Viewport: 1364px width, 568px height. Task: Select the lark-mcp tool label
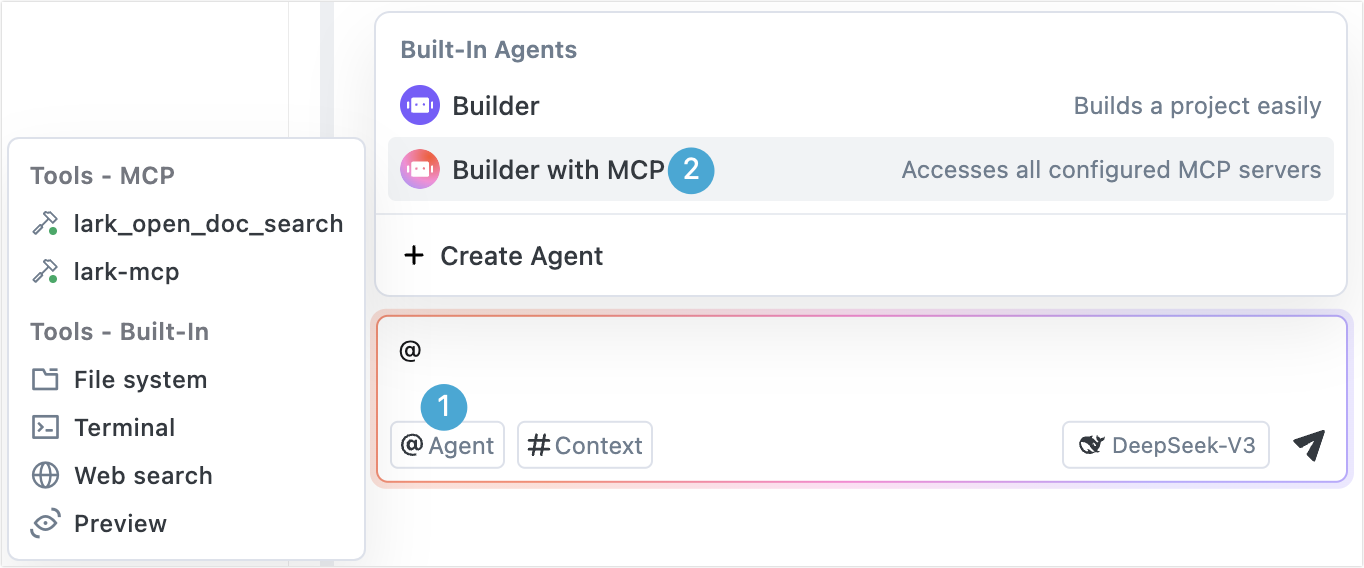pos(126,271)
